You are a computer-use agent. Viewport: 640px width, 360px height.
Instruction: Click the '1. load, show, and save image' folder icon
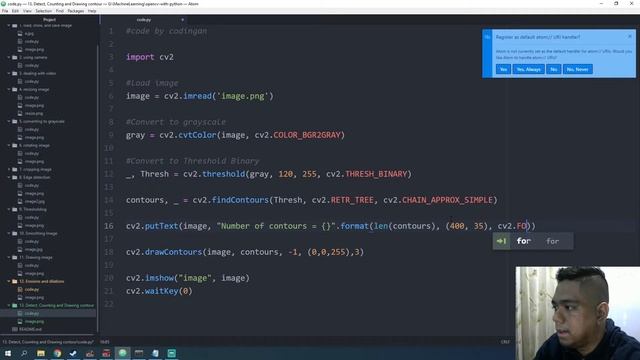[x=15, y=25]
